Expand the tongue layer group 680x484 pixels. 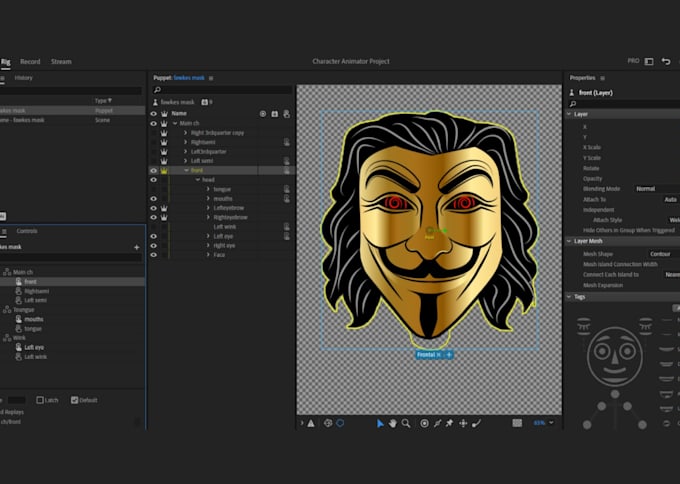pyautogui.click(x=208, y=189)
